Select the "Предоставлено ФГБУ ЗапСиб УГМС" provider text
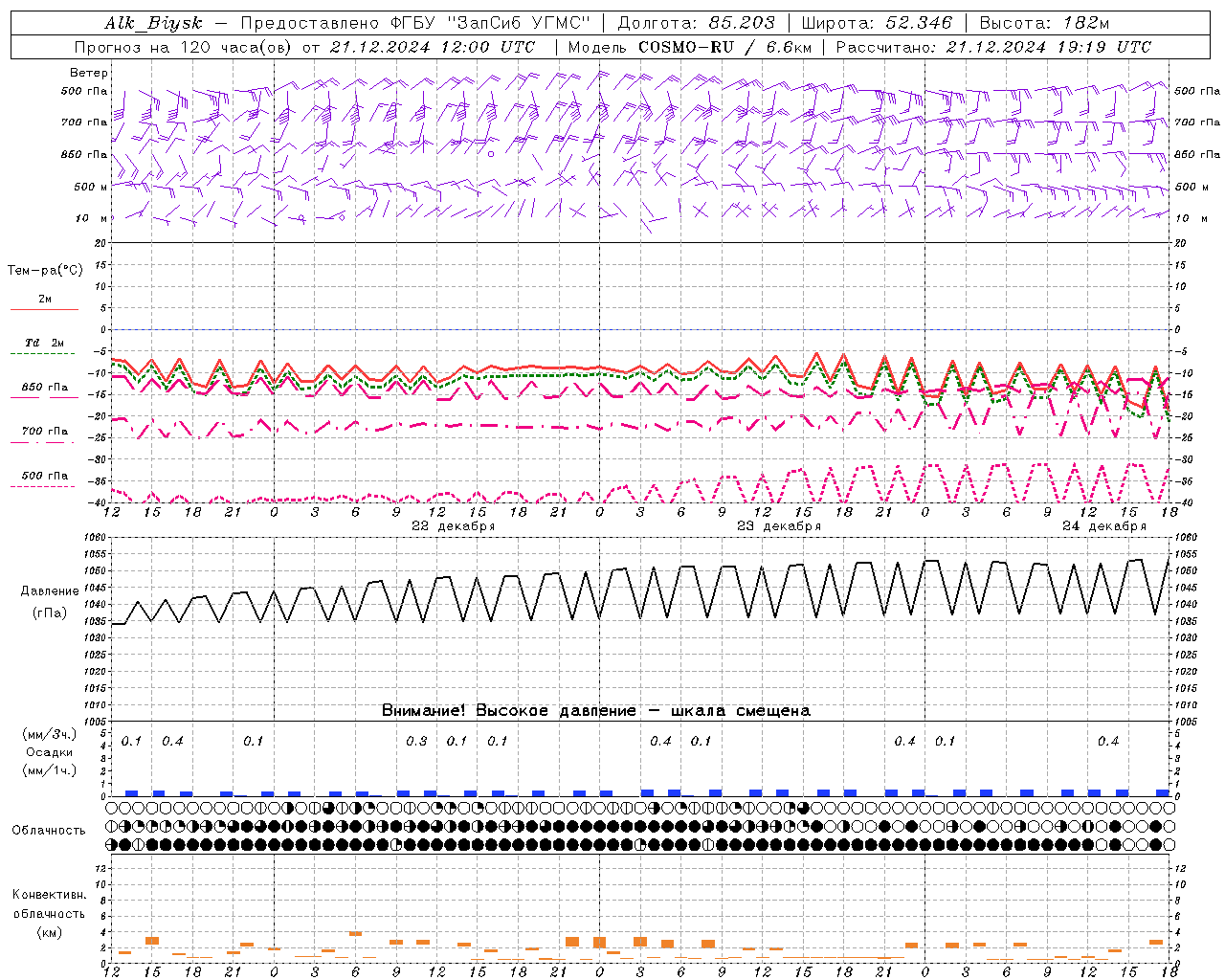1225x980 pixels. [415, 23]
